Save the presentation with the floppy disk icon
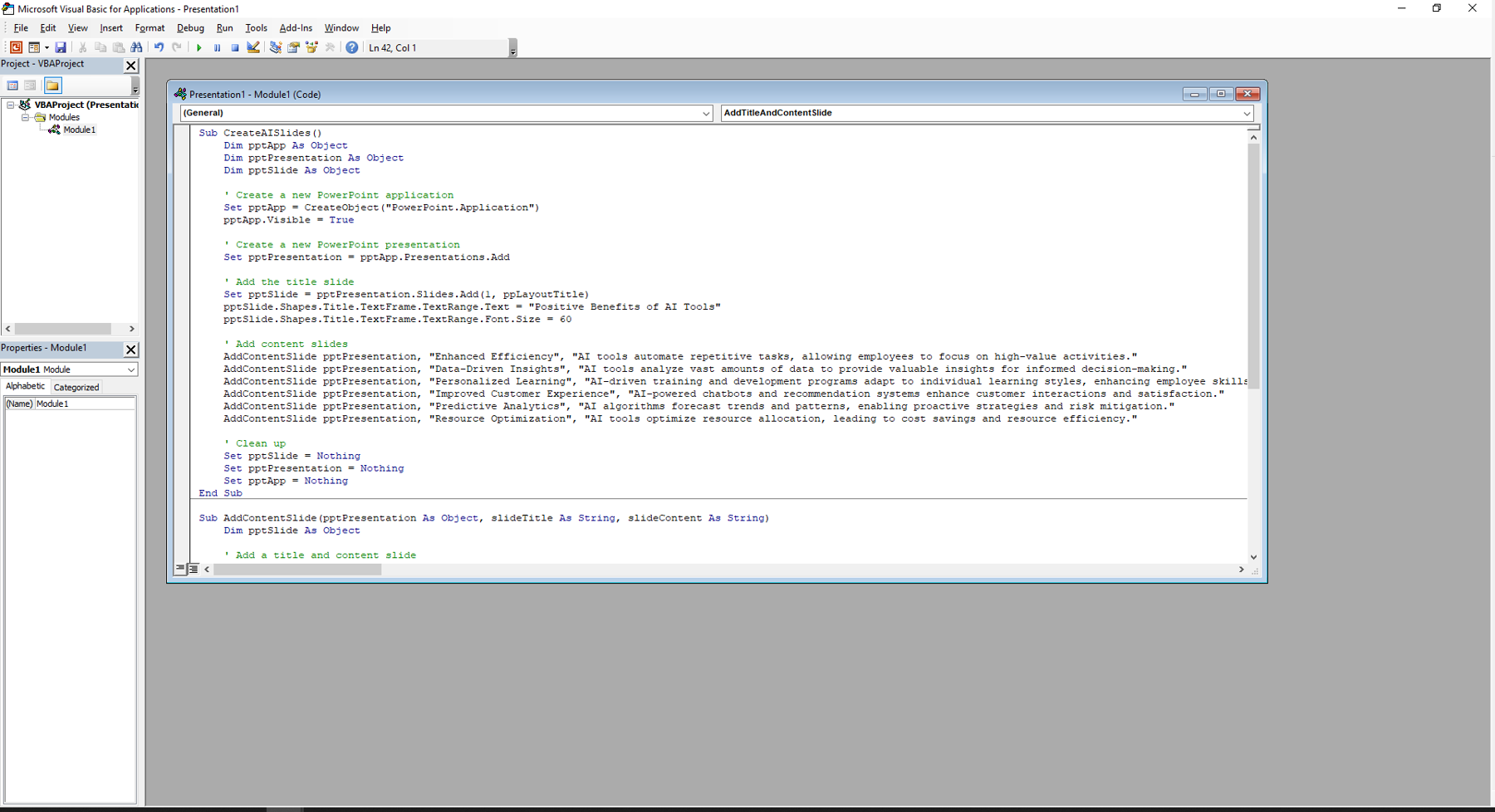Screen dimensions: 1495x812 (x=61, y=47)
